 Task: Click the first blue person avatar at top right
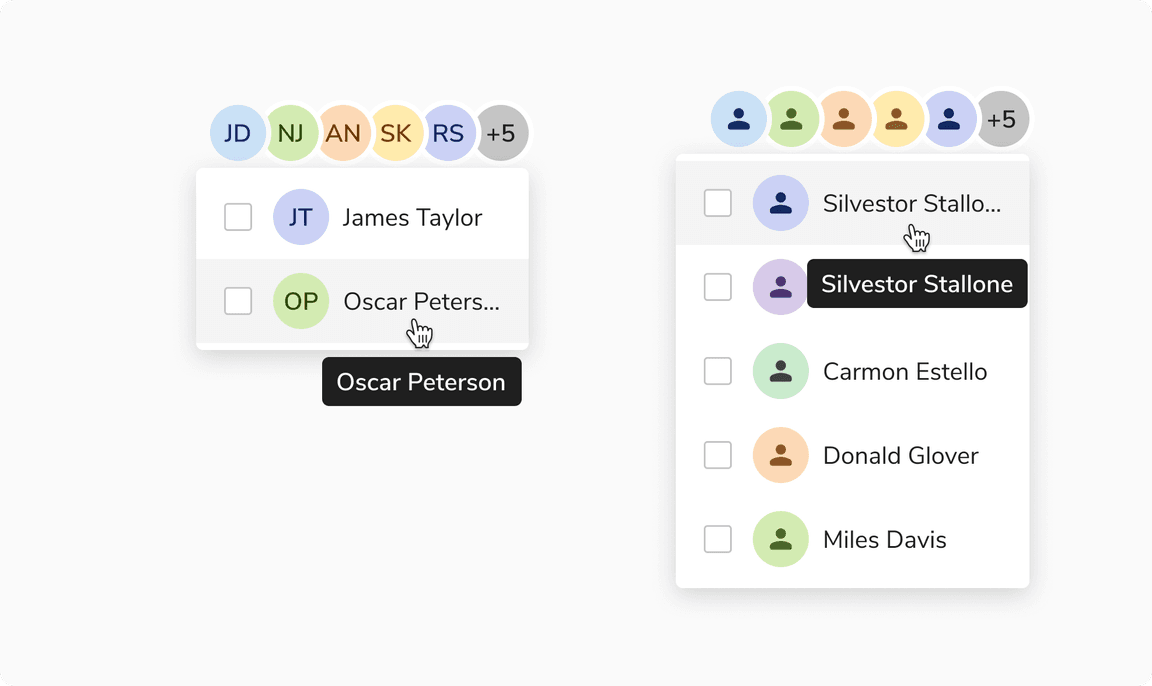[738, 120]
